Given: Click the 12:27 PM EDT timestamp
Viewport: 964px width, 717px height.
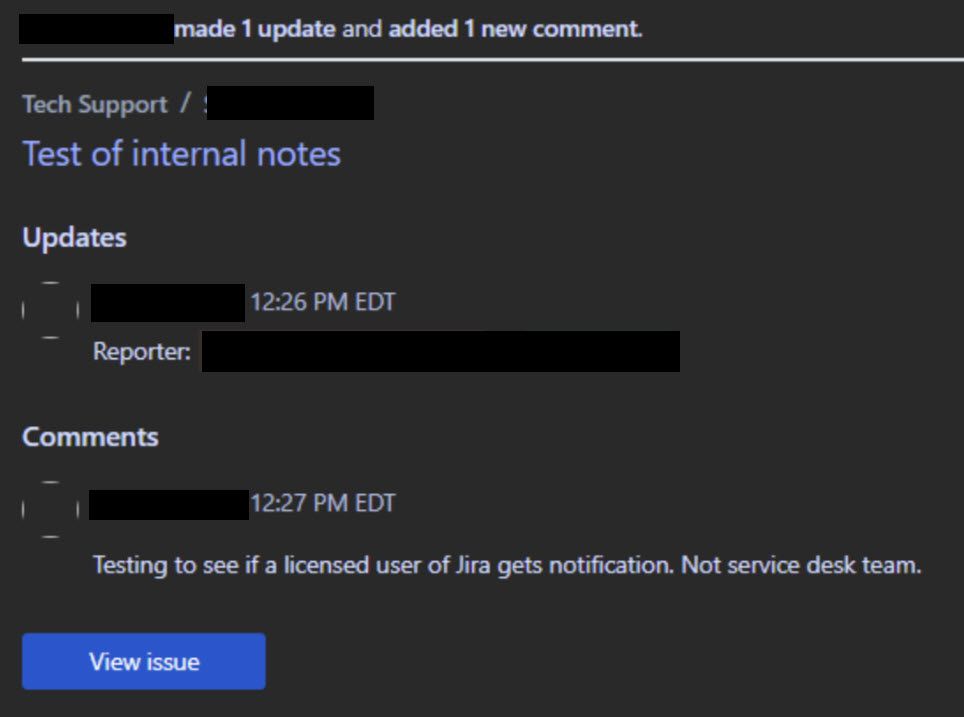Looking at the screenshot, I should pyautogui.click(x=322, y=503).
